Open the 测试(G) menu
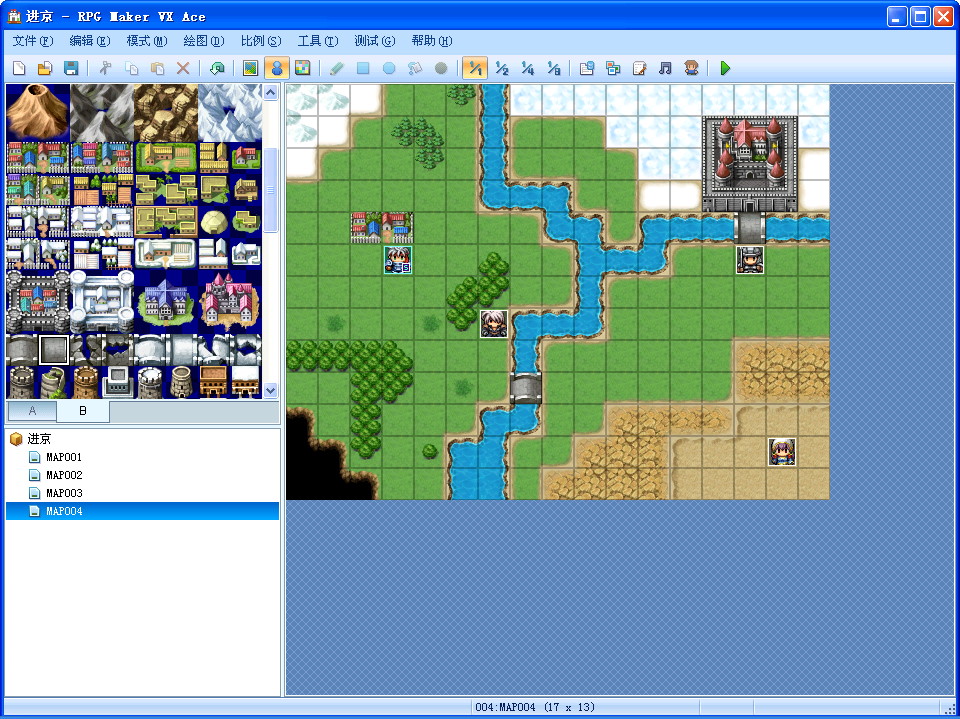Image resolution: width=960 pixels, height=719 pixels. (x=375, y=41)
